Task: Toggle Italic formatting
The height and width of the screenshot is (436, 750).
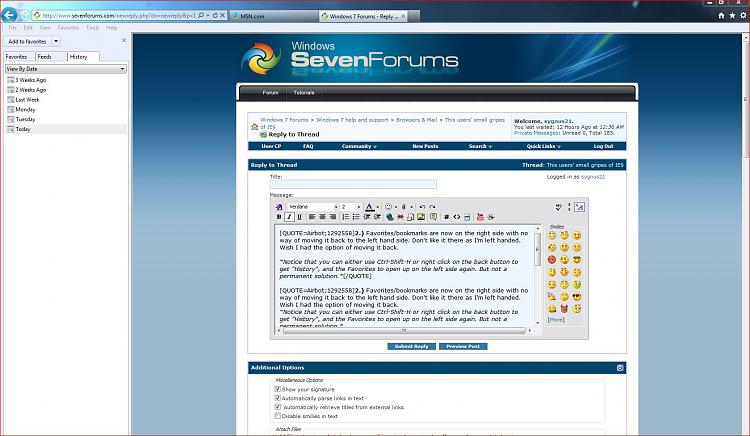Action: tap(289, 217)
